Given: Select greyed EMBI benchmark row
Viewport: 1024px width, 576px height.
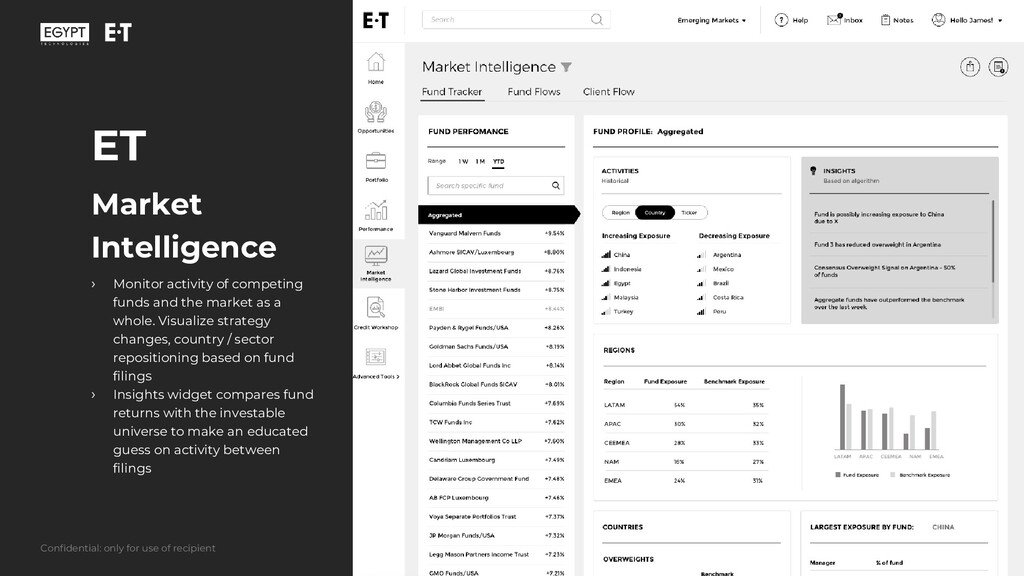Looking at the screenshot, I should [x=496, y=309].
